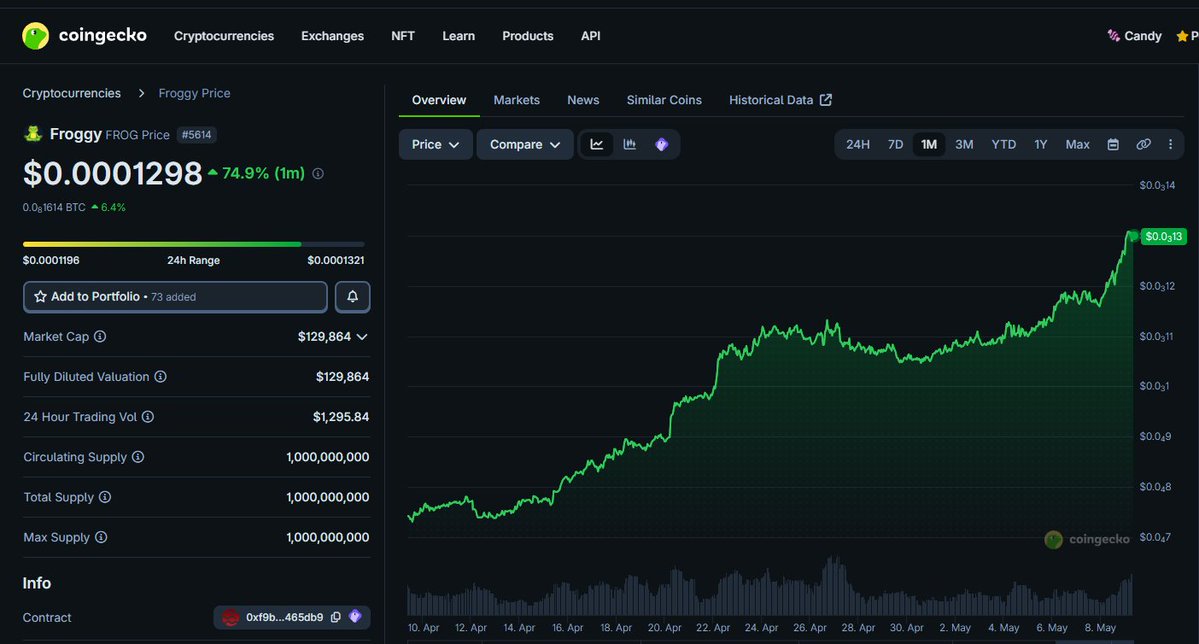
Task: Open the Exchanges nav menu
Action: 333,36
